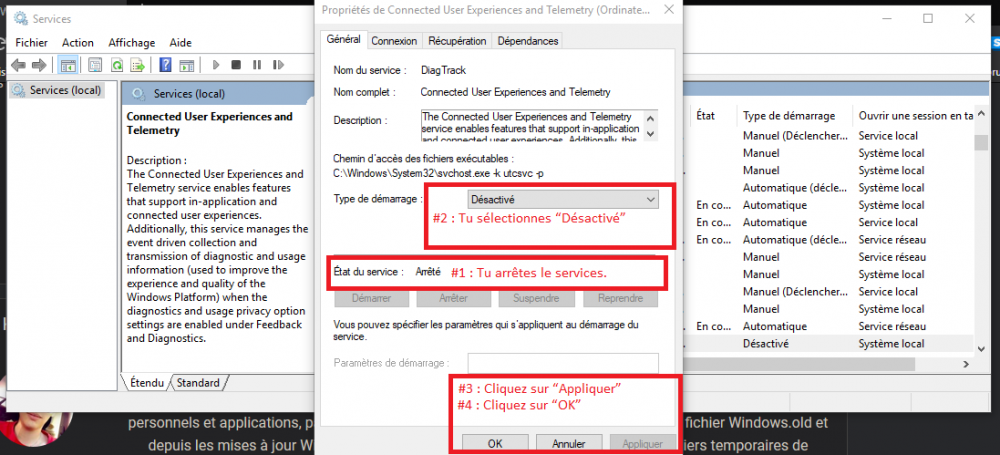Open the Action menu

(78, 43)
